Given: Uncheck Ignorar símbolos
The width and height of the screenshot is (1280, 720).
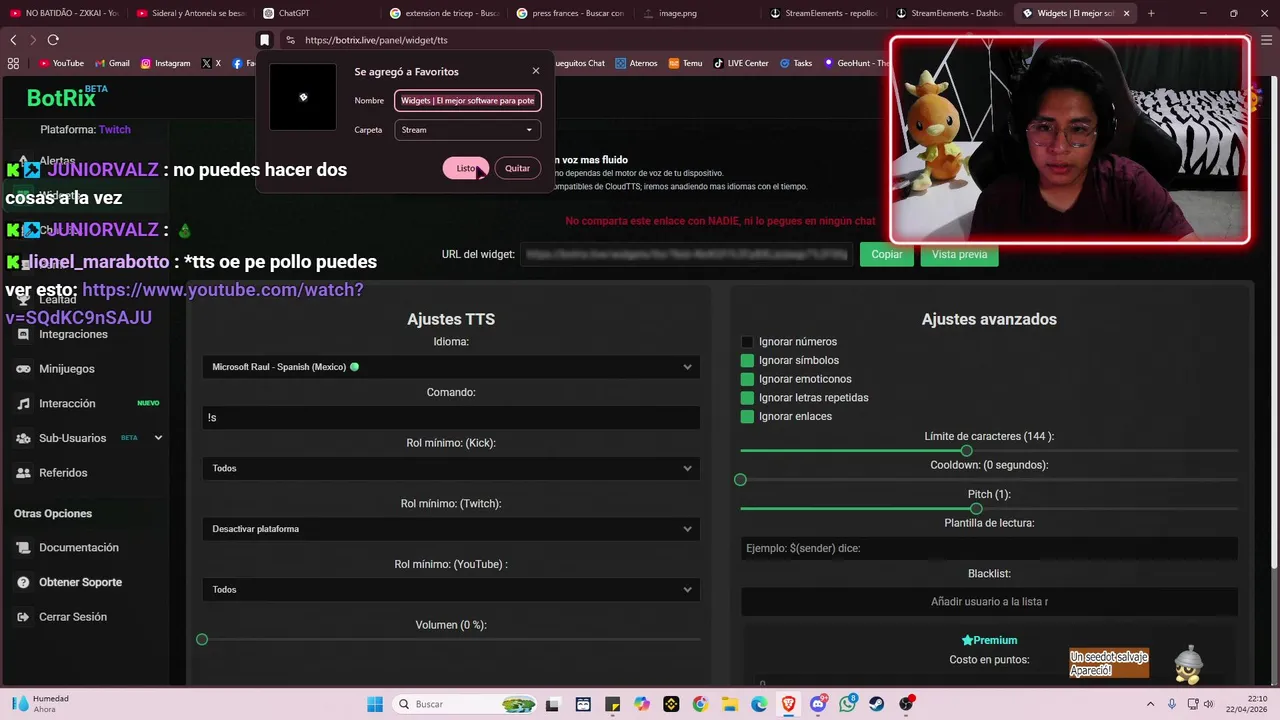Looking at the screenshot, I should pos(747,360).
